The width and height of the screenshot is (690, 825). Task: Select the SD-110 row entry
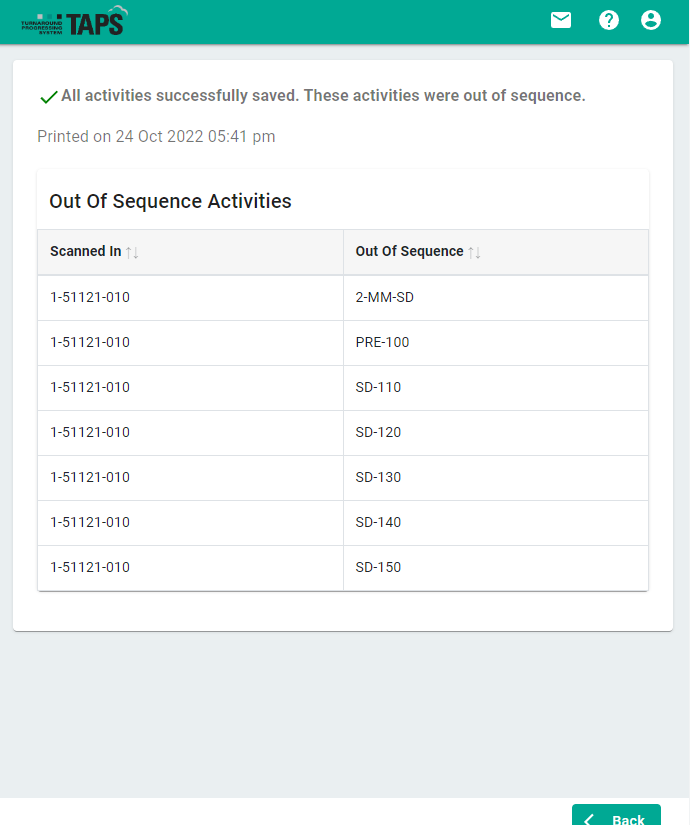tap(378, 387)
